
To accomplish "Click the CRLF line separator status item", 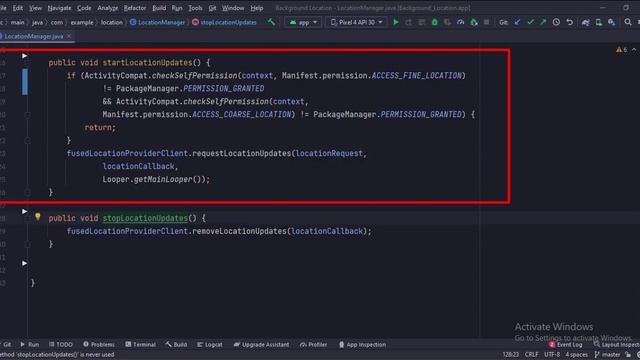I will coord(531,355).
